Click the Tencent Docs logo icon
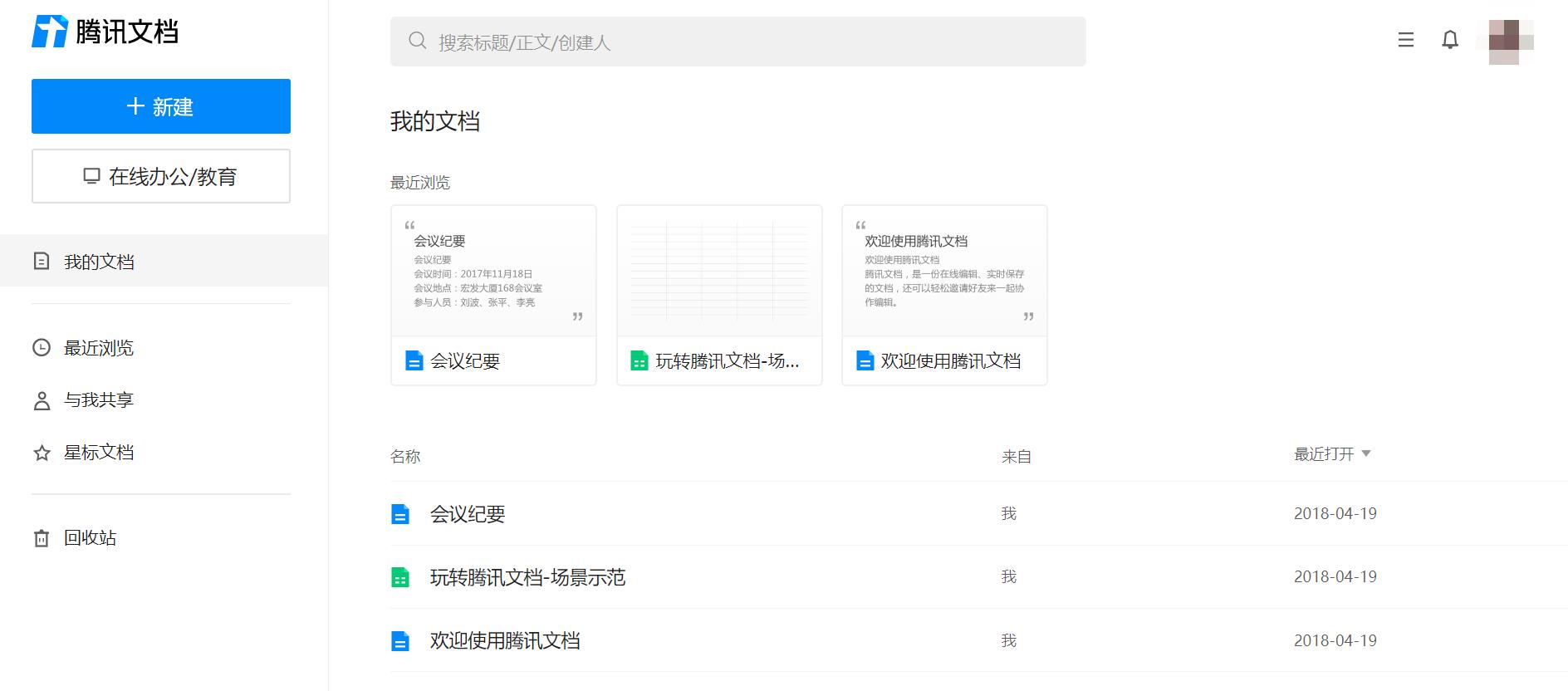The image size is (1568, 691). pos(50,32)
